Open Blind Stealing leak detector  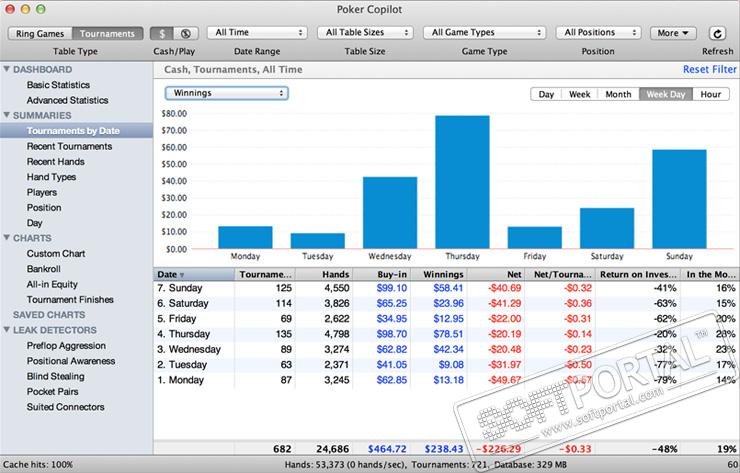56,376
